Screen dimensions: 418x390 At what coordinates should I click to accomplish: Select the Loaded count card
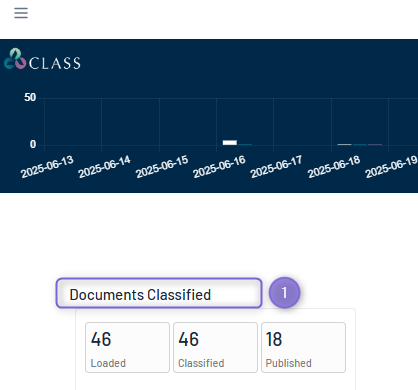tap(127, 347)
